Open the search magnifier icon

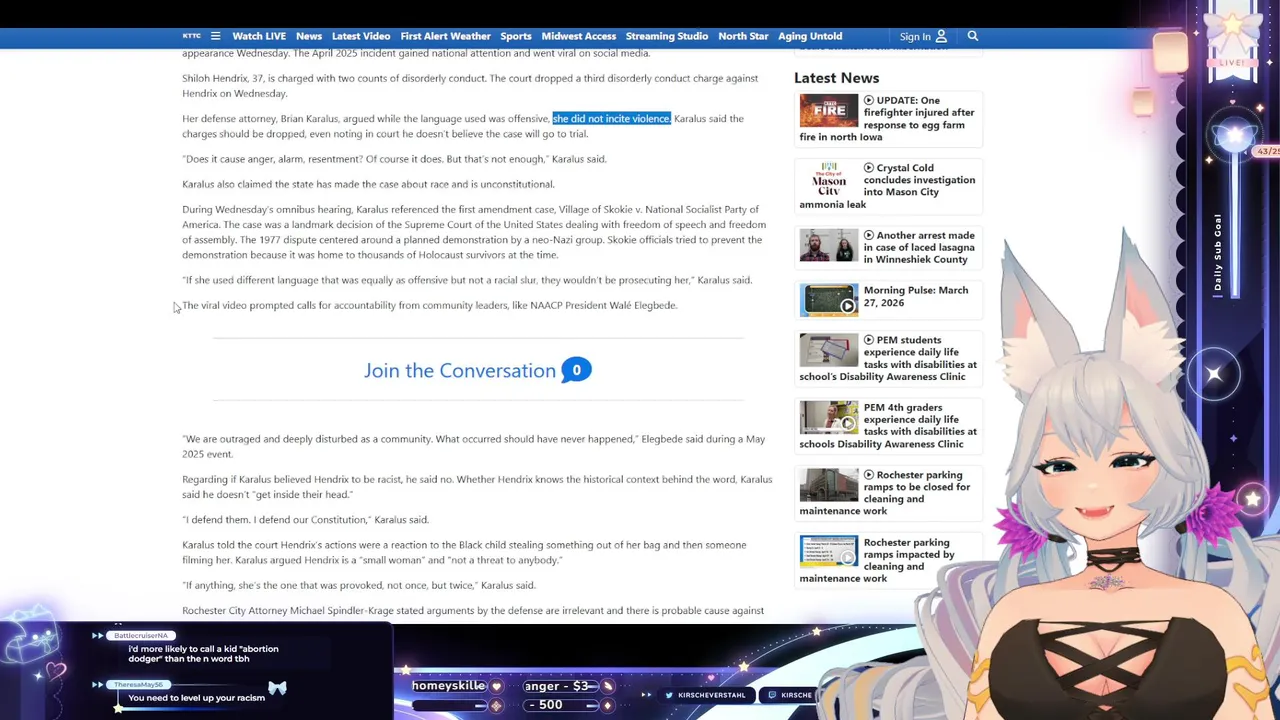tap(972, 36)
